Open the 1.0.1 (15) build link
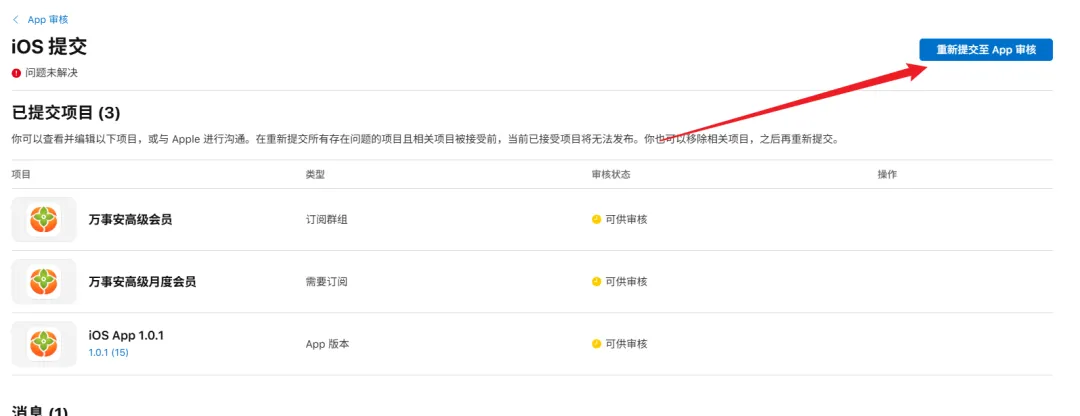 pos(108,352)
